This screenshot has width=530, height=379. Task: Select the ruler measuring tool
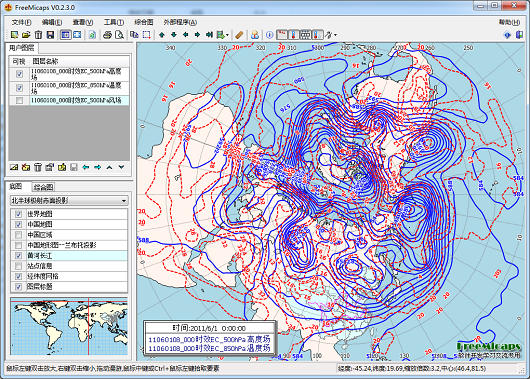coord(239,35)
